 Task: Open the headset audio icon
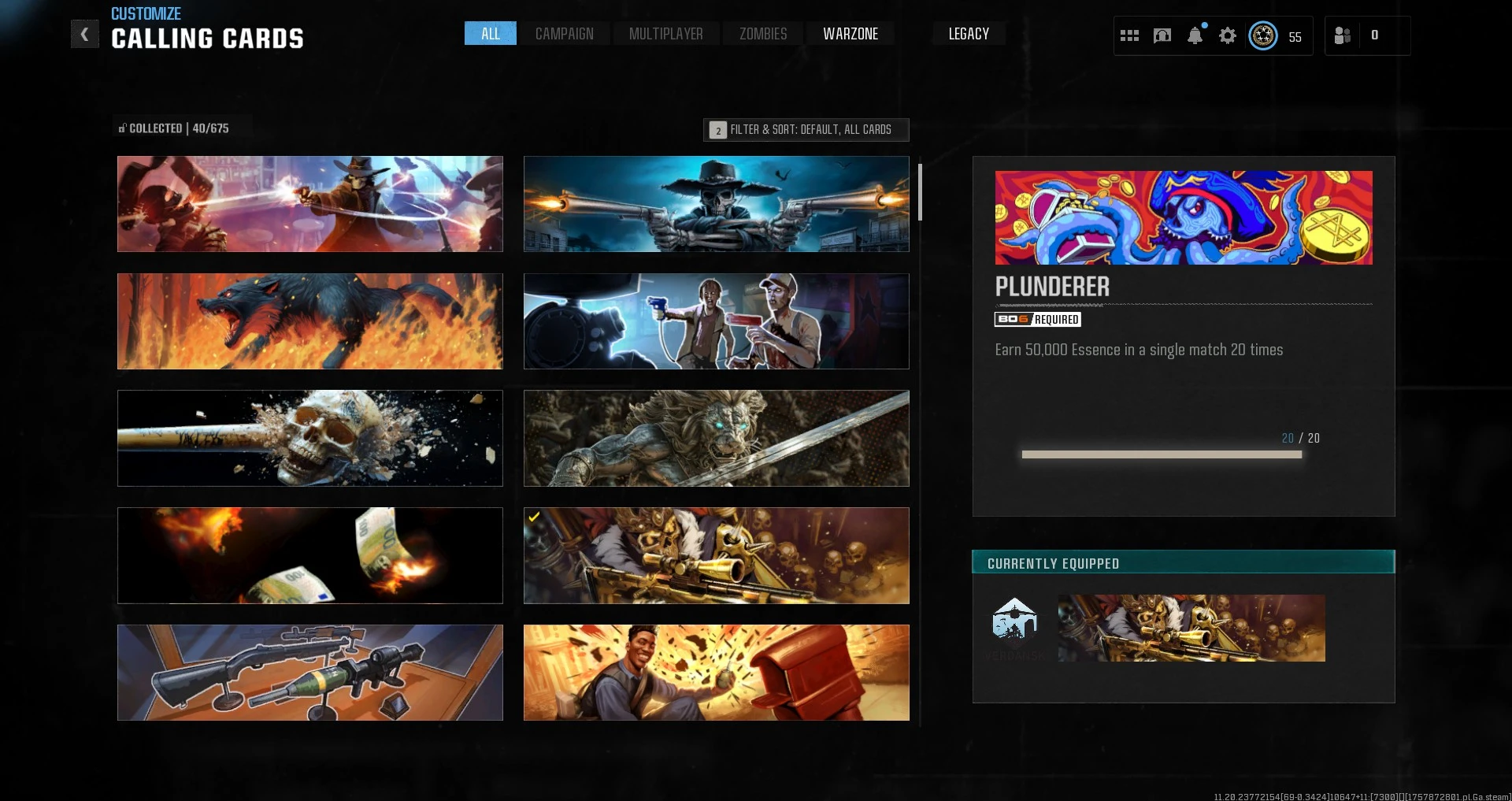1162,35
